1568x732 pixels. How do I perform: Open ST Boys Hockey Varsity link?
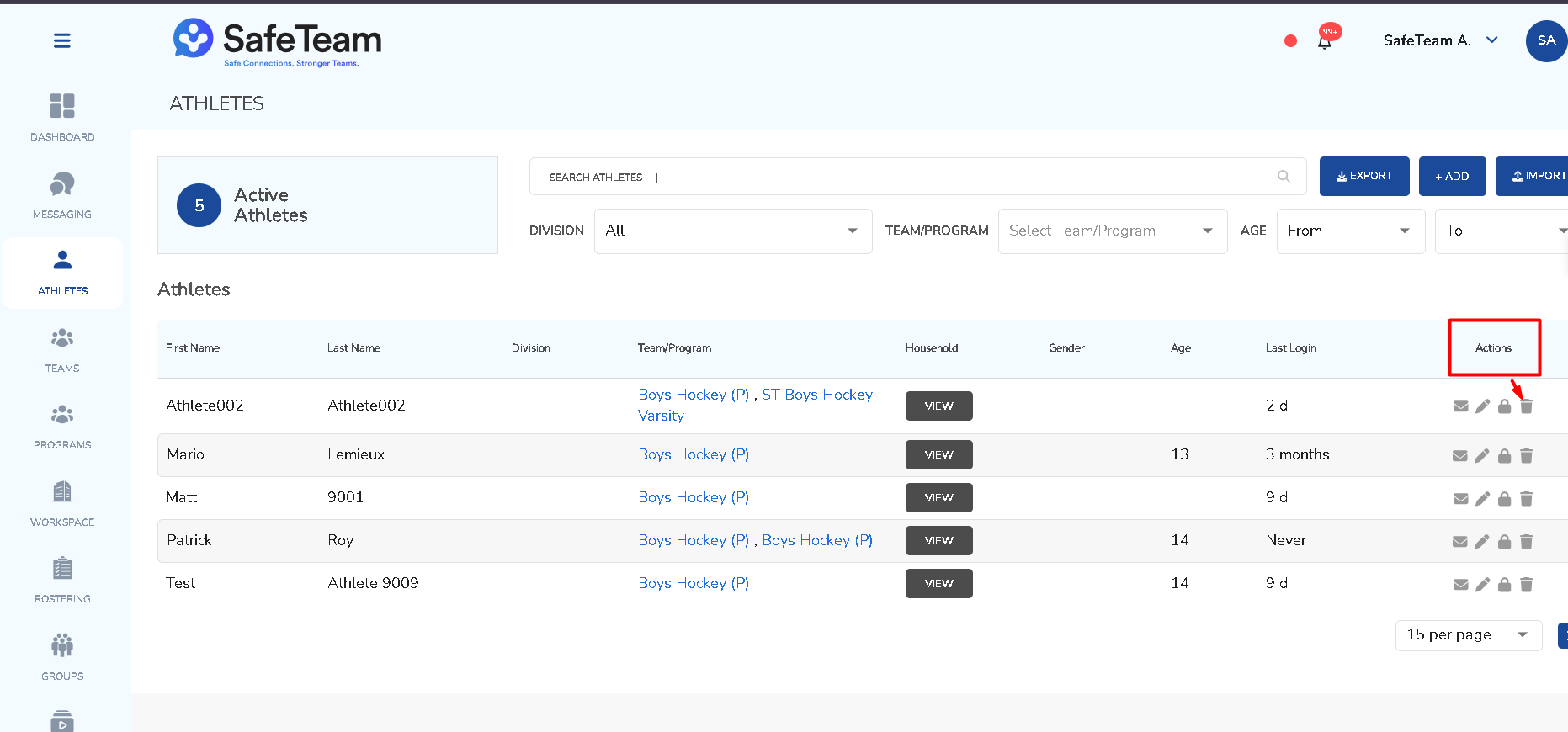[817, 395]
